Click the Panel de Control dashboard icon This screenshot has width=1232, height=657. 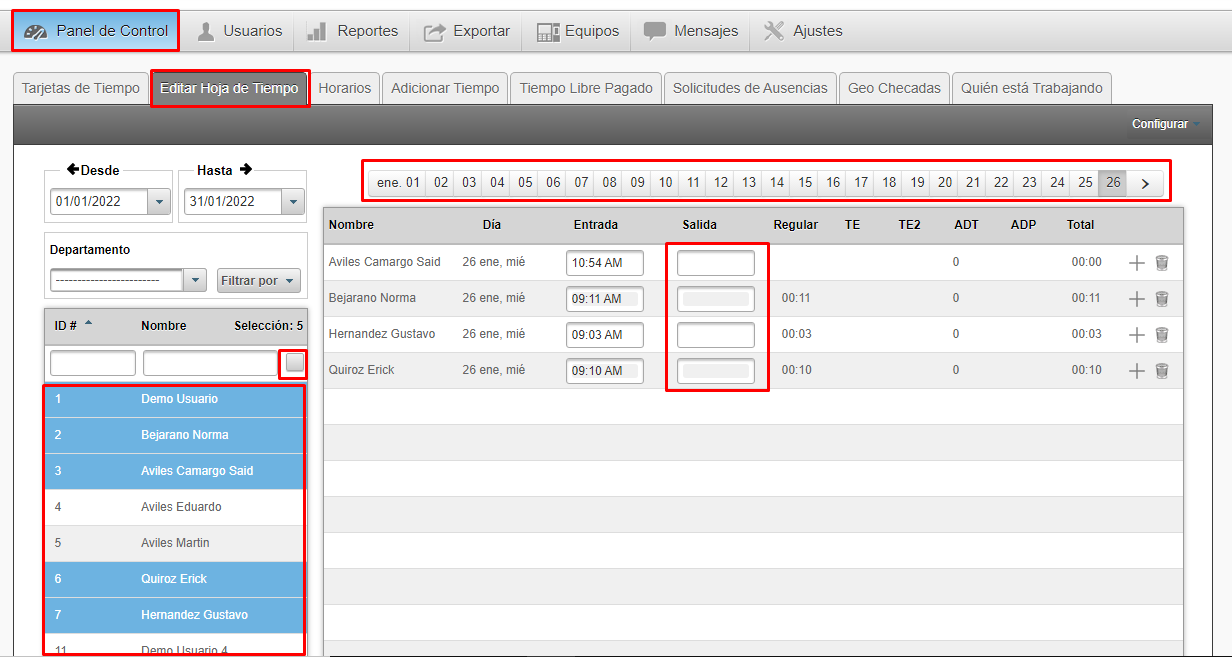click(x=36, y=31)
